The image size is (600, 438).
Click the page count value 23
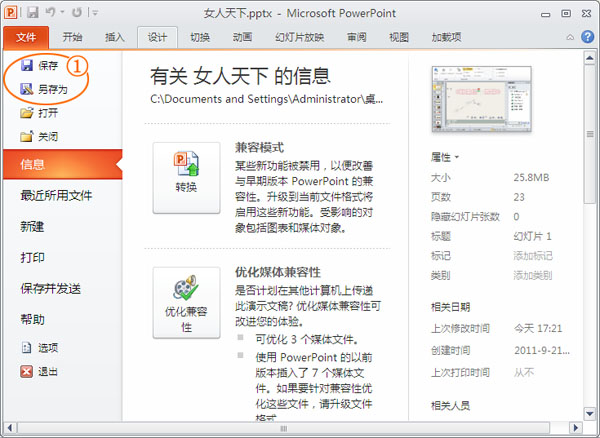(519, 197)
